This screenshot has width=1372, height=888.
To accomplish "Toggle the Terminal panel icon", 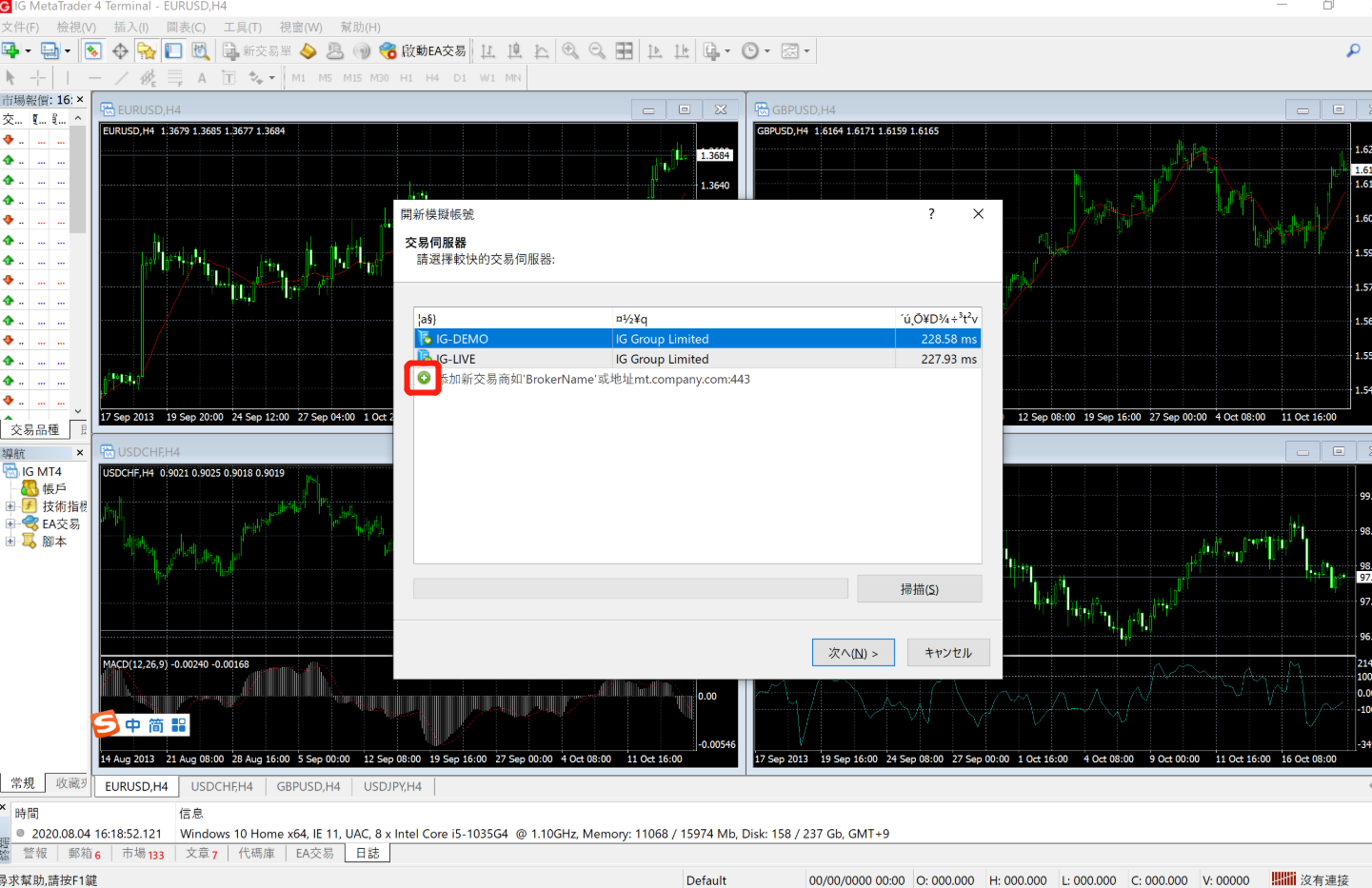I will pyautogui.click(x=173, y=50).
